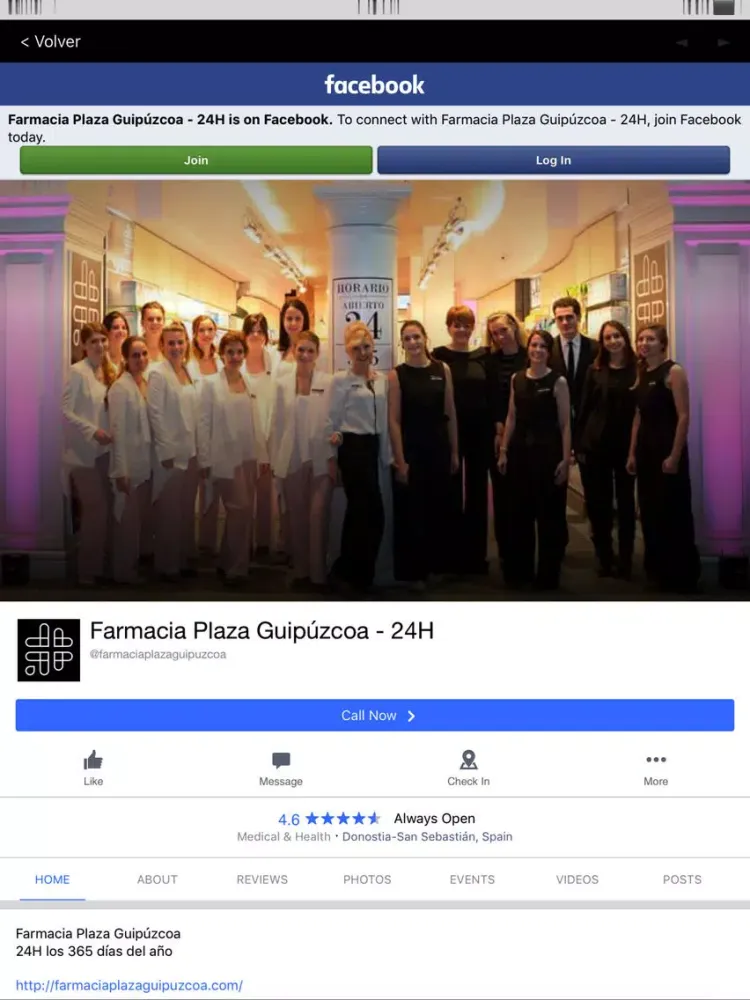Open the POSTS tab
This screenshot has height=1000, width=750.
click(682, 879)
